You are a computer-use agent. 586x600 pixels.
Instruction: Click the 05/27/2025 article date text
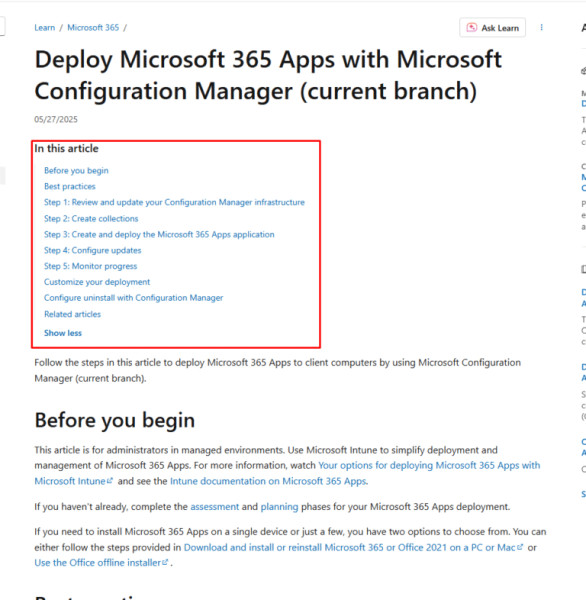click(x=56, y=119)
